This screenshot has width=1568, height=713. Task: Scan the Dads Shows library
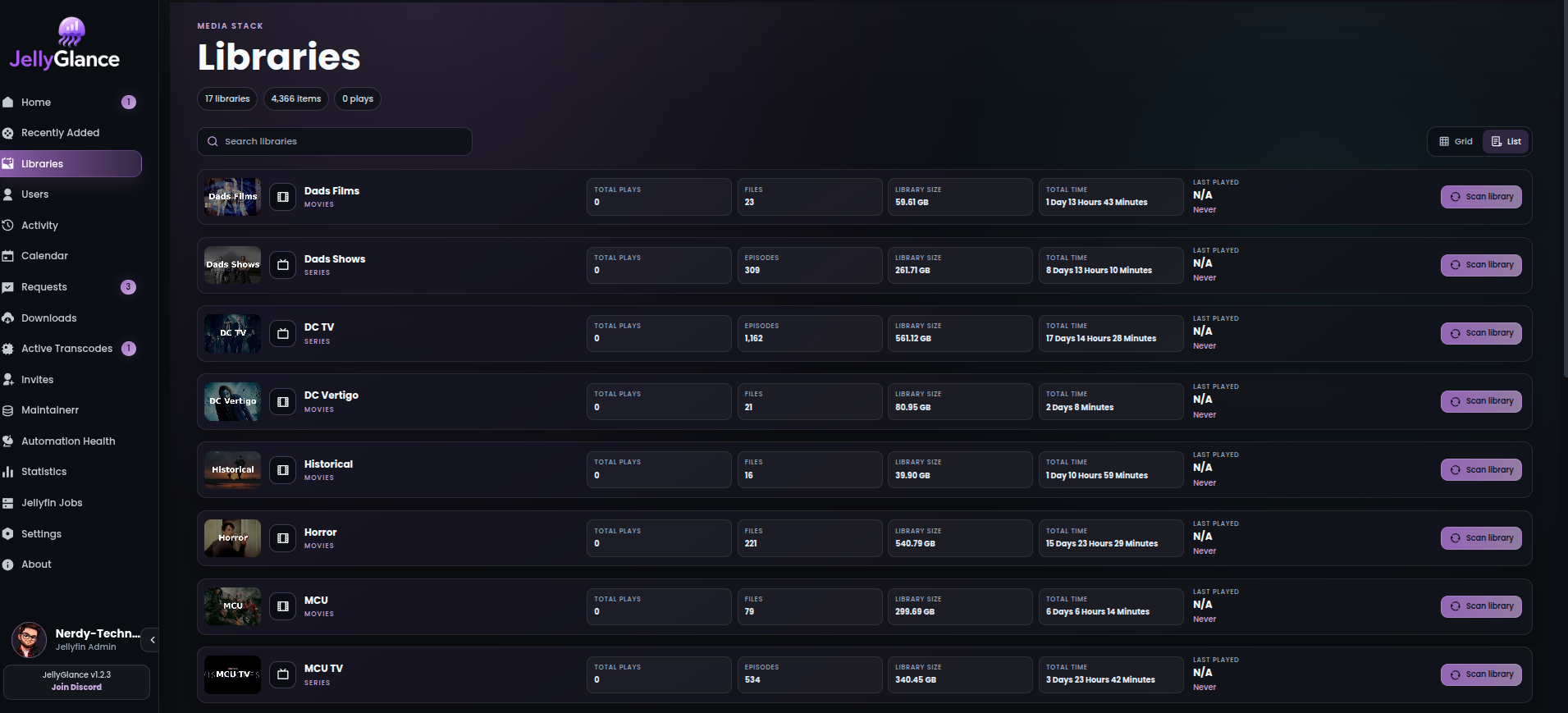point(1481,265)
